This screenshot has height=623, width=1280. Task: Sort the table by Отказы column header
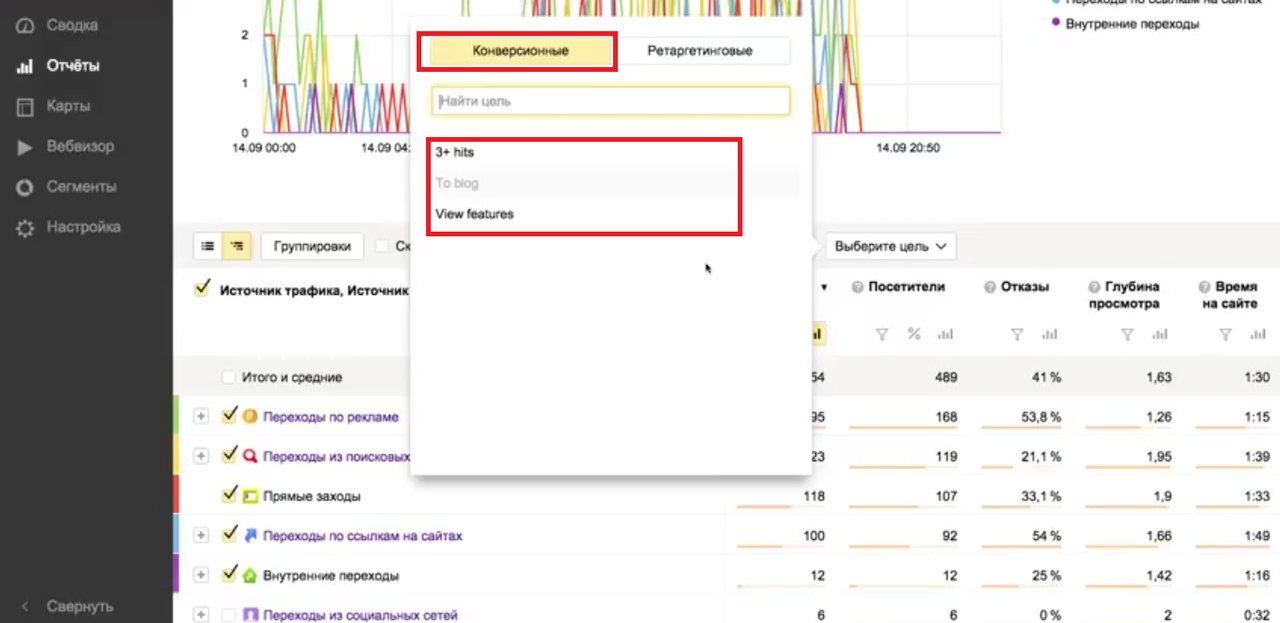[x=1025, y=287]
